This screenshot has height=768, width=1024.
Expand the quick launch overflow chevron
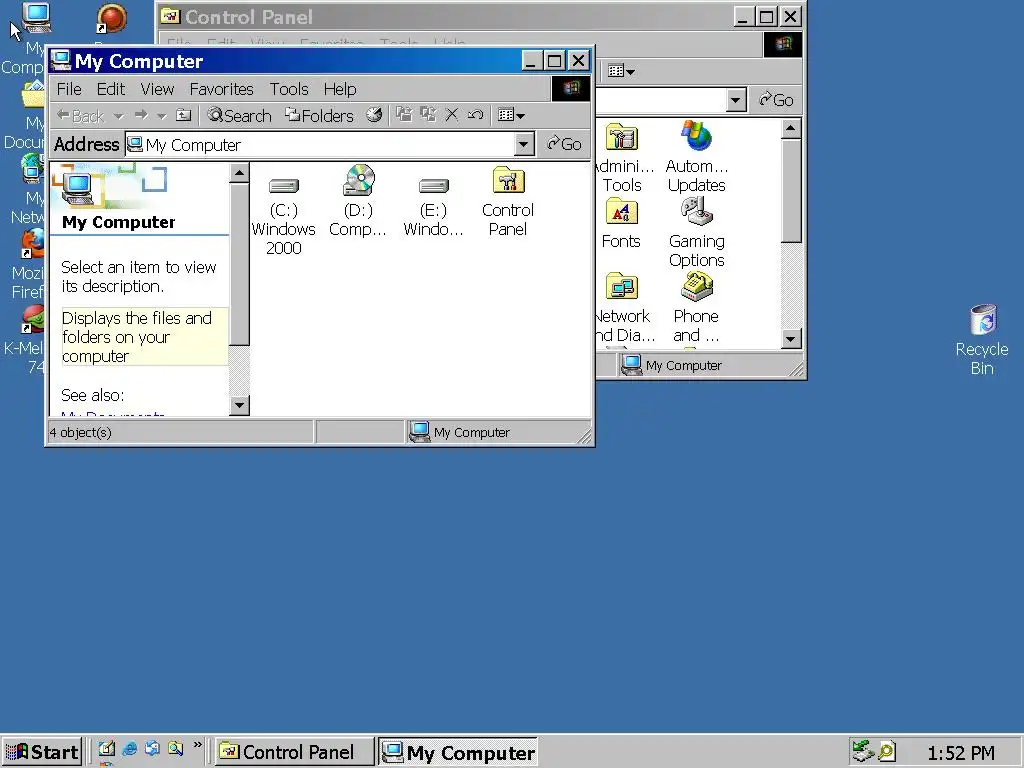(x=197, y=745)
